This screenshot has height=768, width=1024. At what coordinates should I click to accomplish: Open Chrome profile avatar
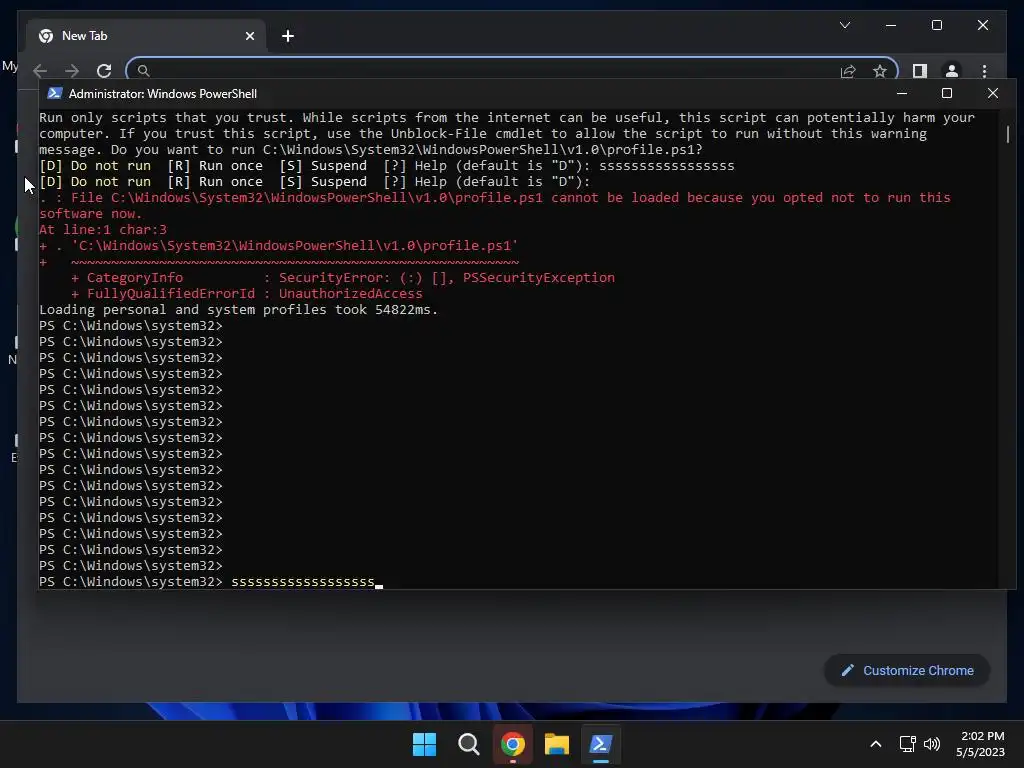tap(952, 71)
